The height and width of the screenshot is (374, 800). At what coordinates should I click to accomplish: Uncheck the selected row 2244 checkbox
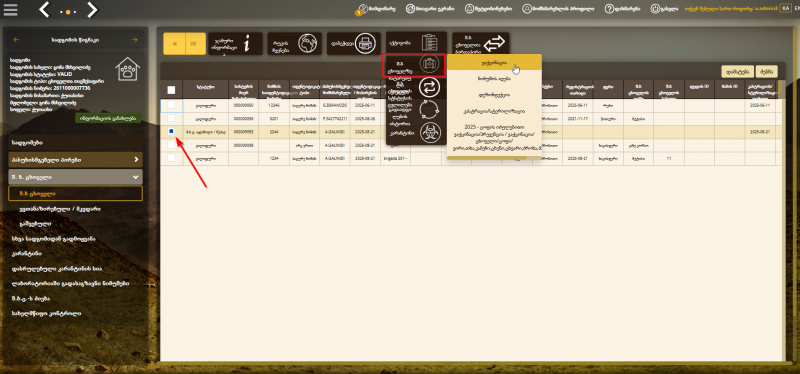click(171, 132)
